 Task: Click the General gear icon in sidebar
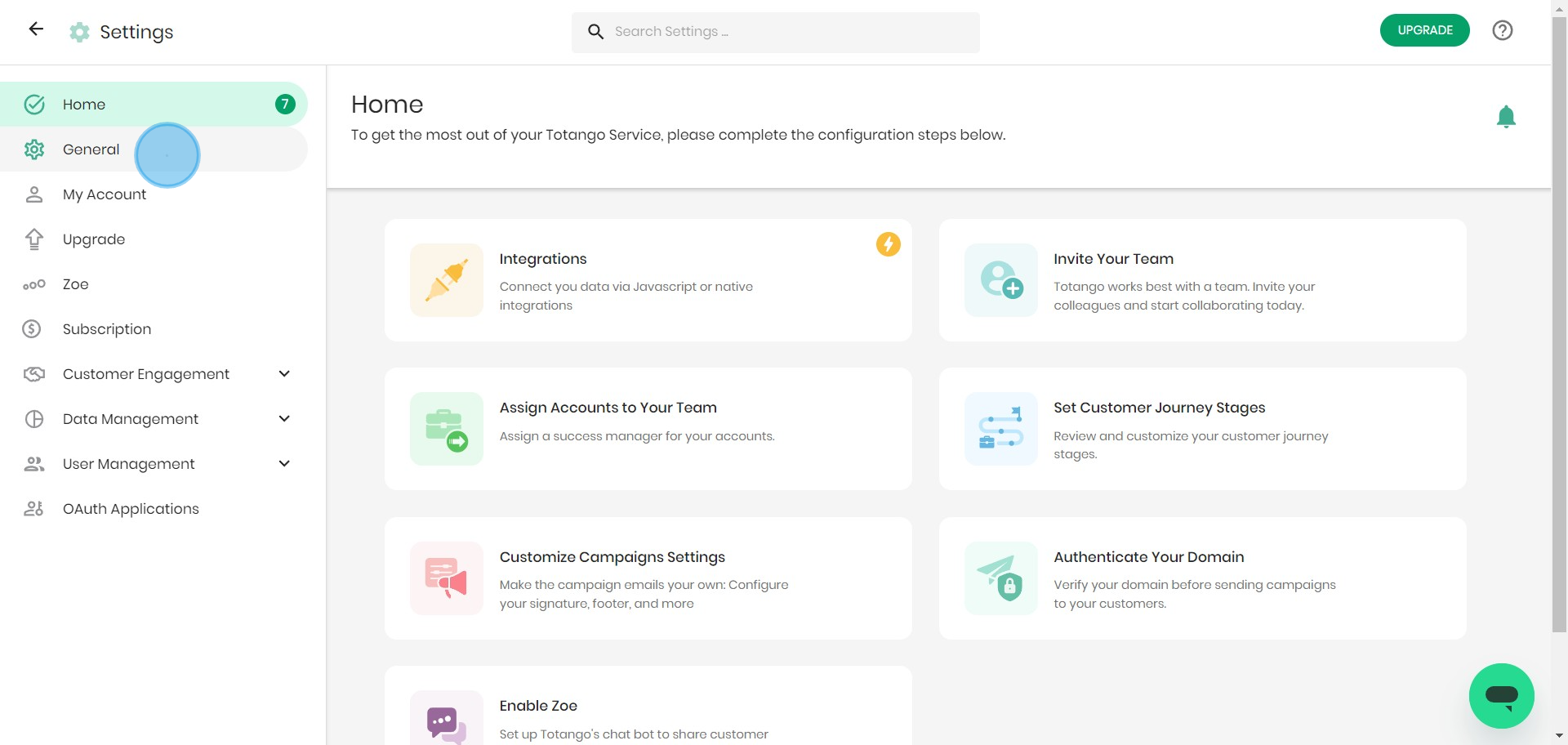(x=34, y=149)
